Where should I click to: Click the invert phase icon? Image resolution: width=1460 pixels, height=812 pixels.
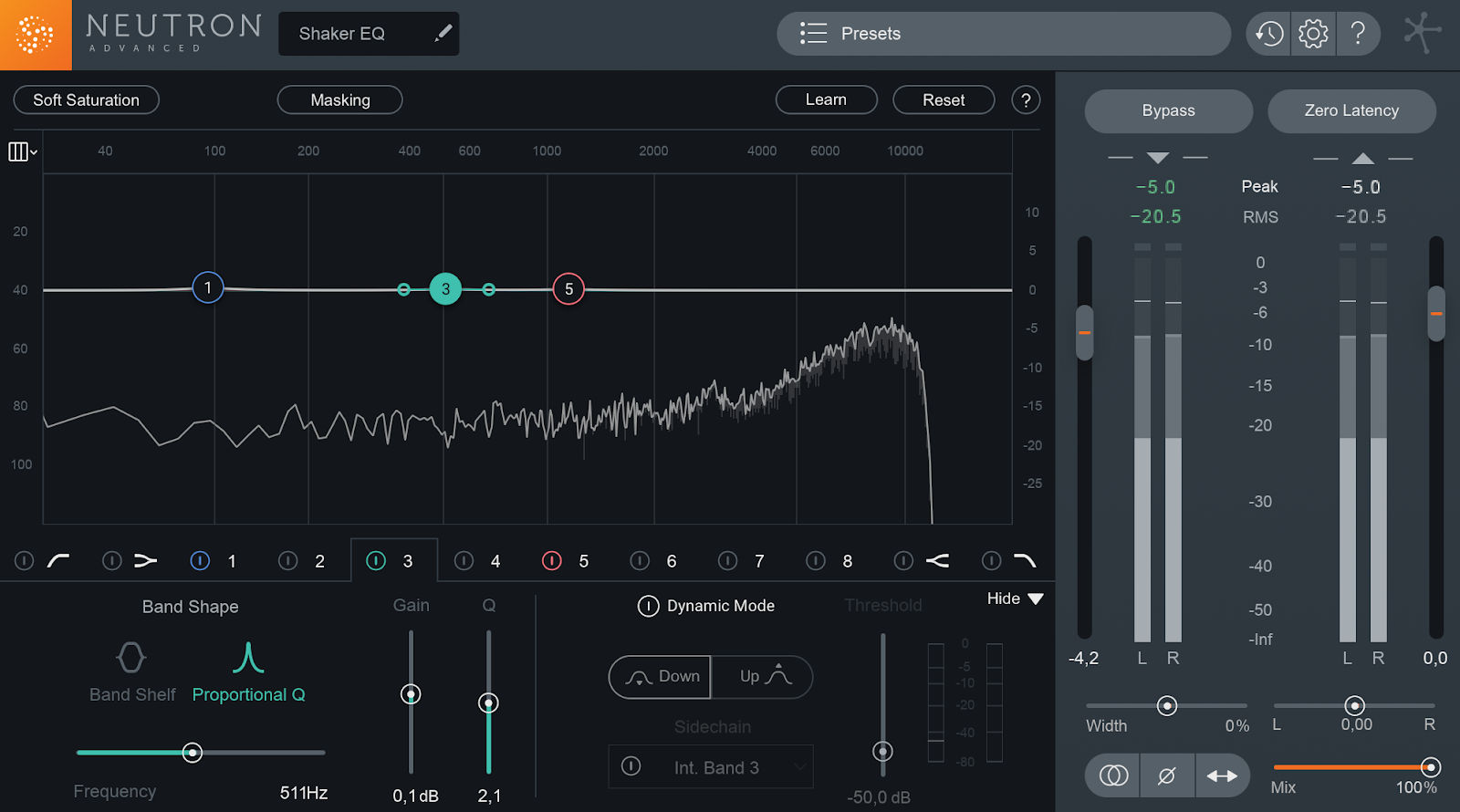1166,776
